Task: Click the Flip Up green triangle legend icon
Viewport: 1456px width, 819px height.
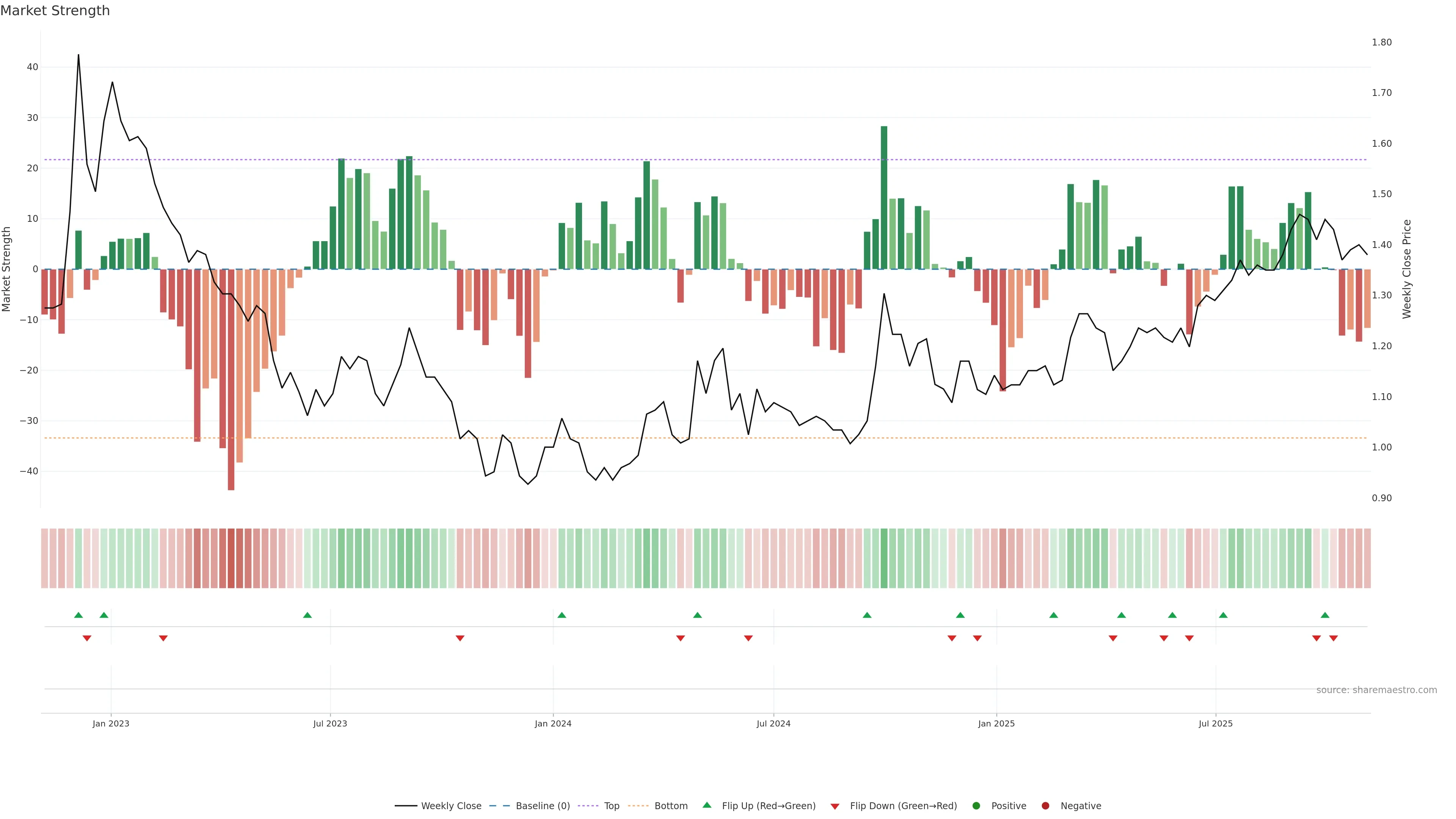Action: click(706, 805)
